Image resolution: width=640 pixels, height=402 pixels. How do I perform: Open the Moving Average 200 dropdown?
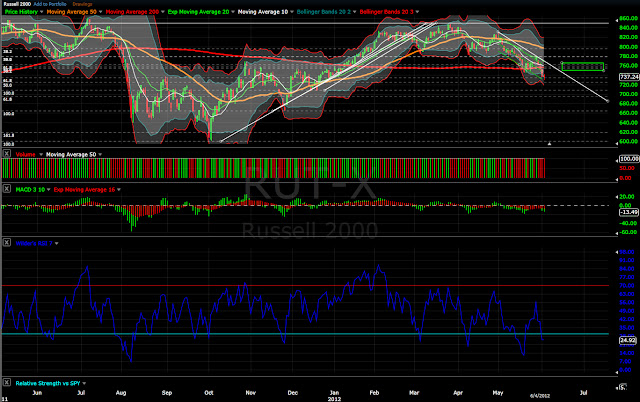click(x=163, y=12)
